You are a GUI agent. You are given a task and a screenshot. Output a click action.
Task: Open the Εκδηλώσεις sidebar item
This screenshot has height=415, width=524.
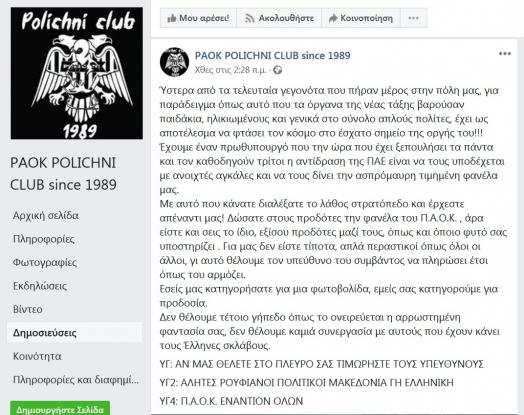click(x=40, y=286)
